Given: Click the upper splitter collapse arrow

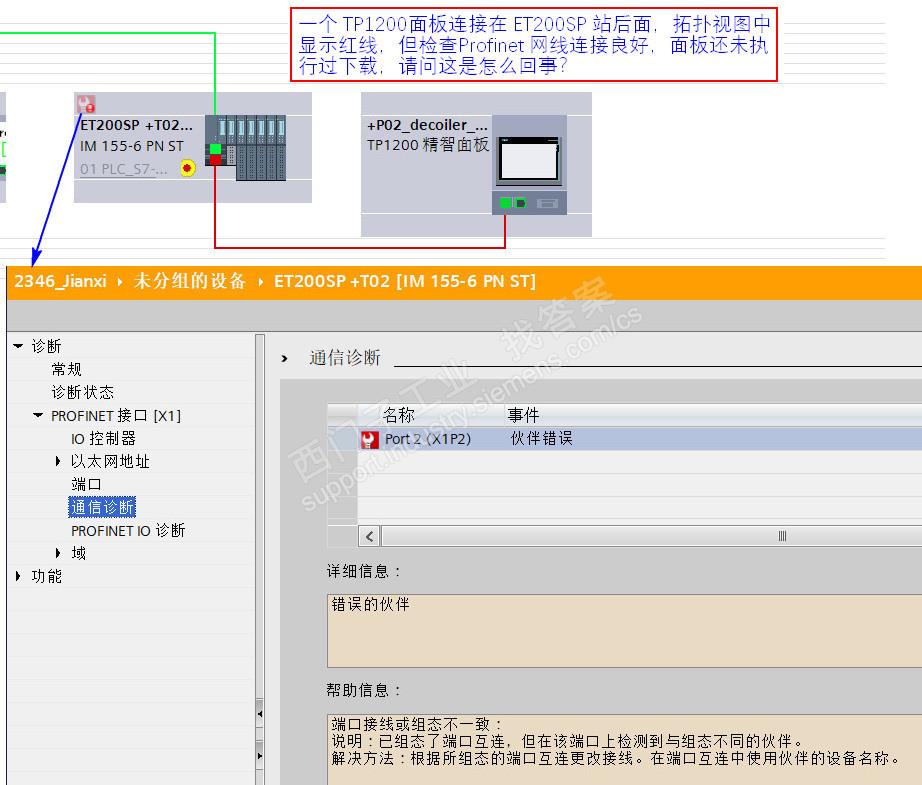Looking at the screenshot, I should click(260, 714).
